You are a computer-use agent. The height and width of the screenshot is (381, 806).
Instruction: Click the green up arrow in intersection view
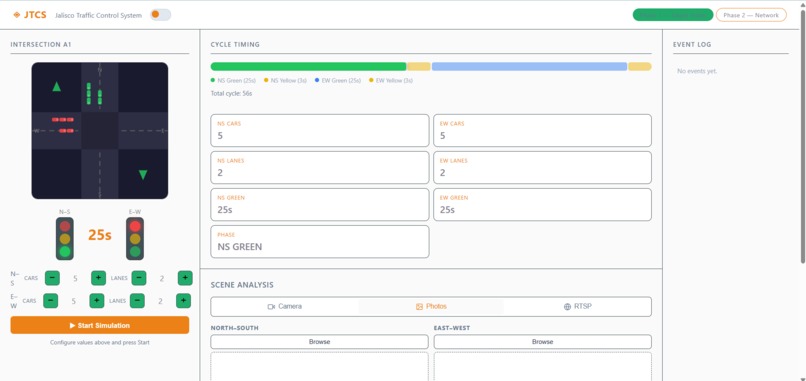tap(57, 87)
